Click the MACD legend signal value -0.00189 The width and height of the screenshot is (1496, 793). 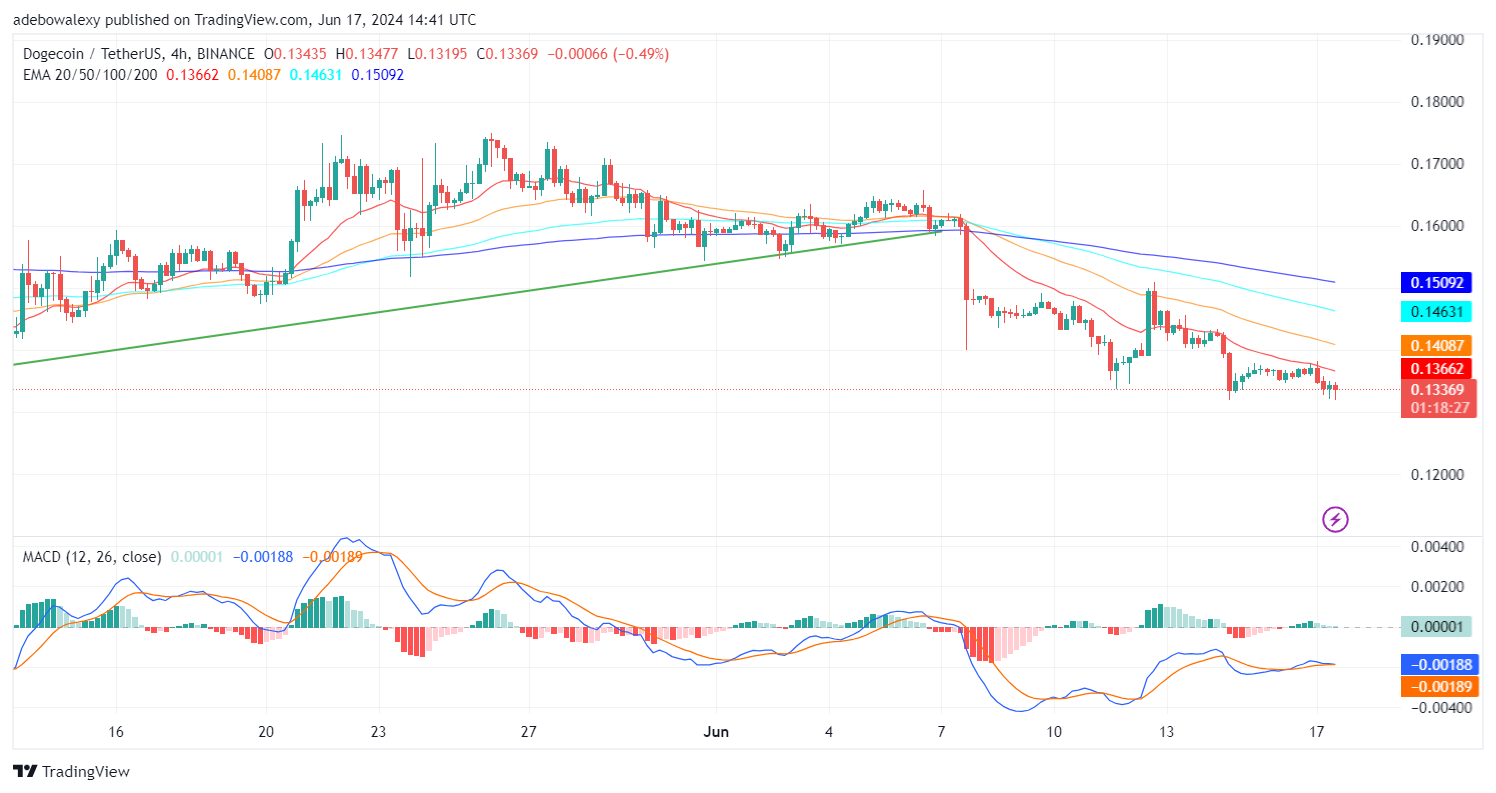(334, 556)
